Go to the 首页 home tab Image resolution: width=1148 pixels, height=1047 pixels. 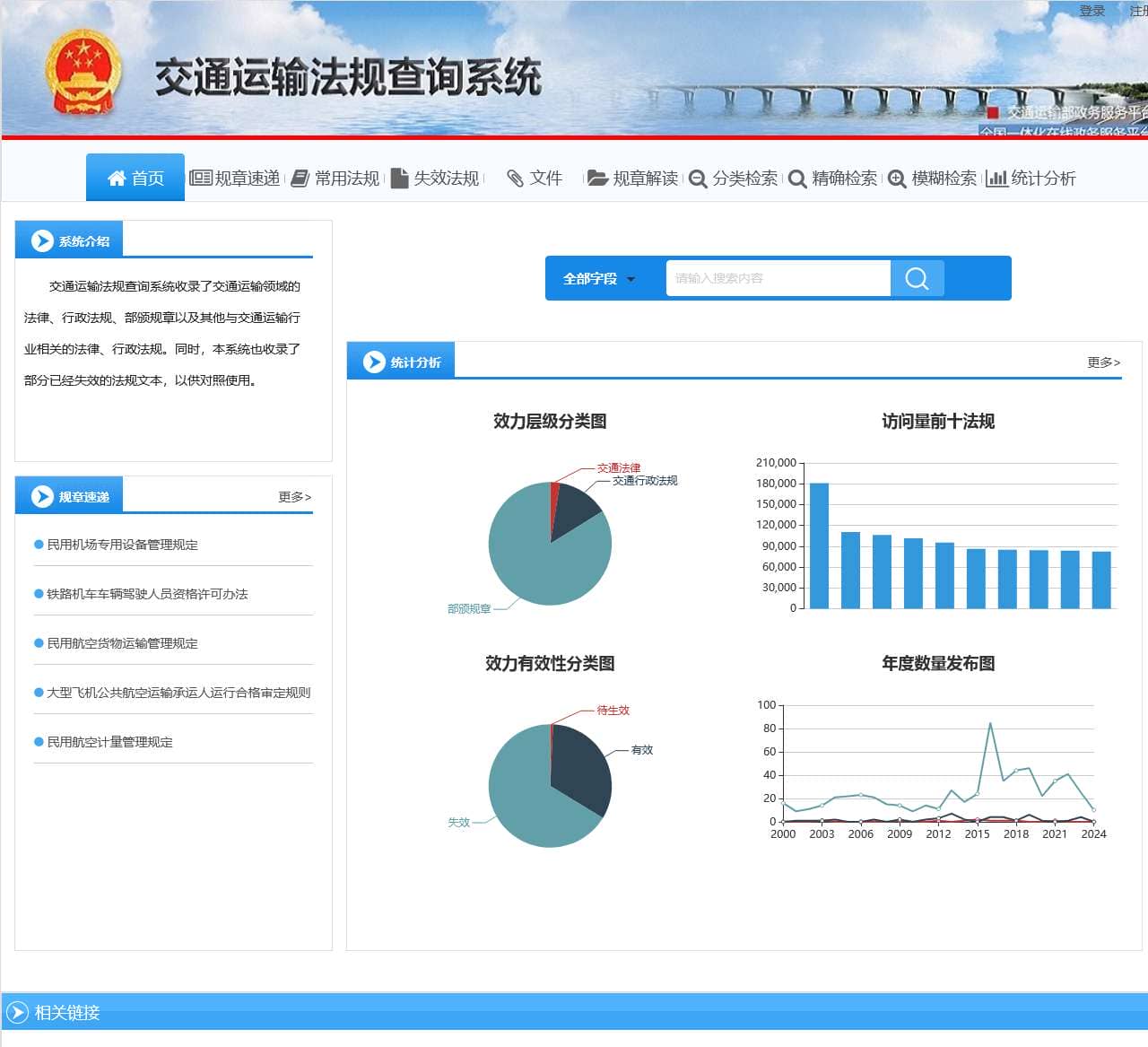[135, 178]
